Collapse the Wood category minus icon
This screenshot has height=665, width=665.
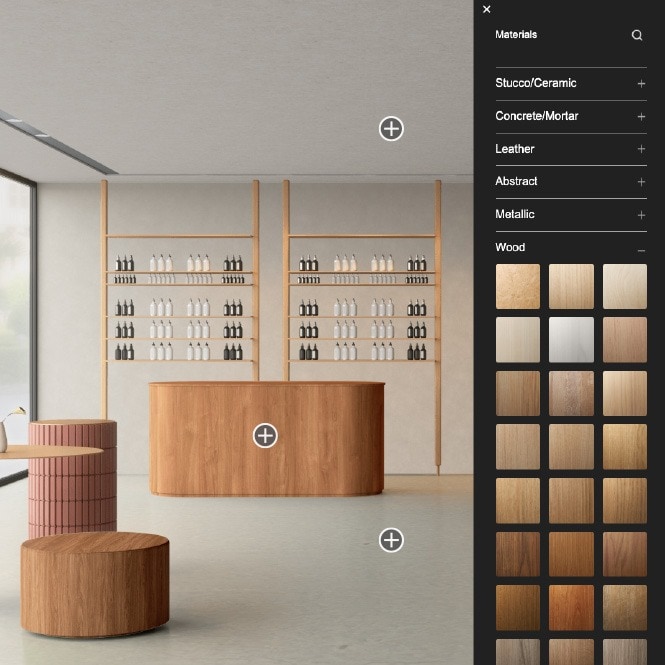[641, 251]
